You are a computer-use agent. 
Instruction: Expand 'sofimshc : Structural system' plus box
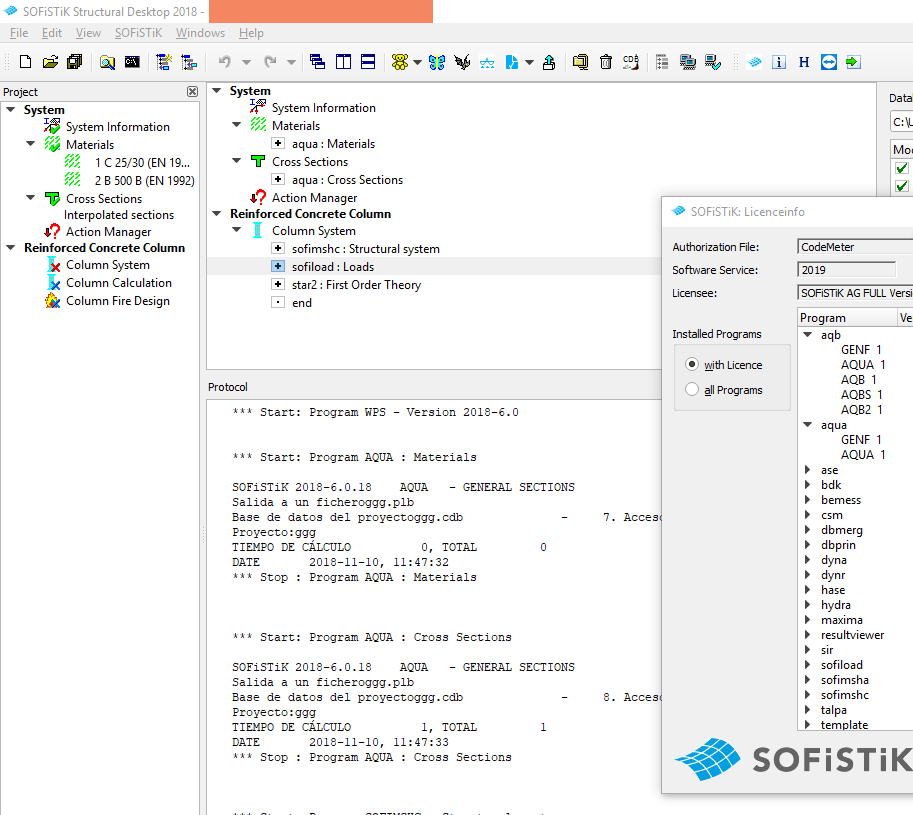coord(278,249)
